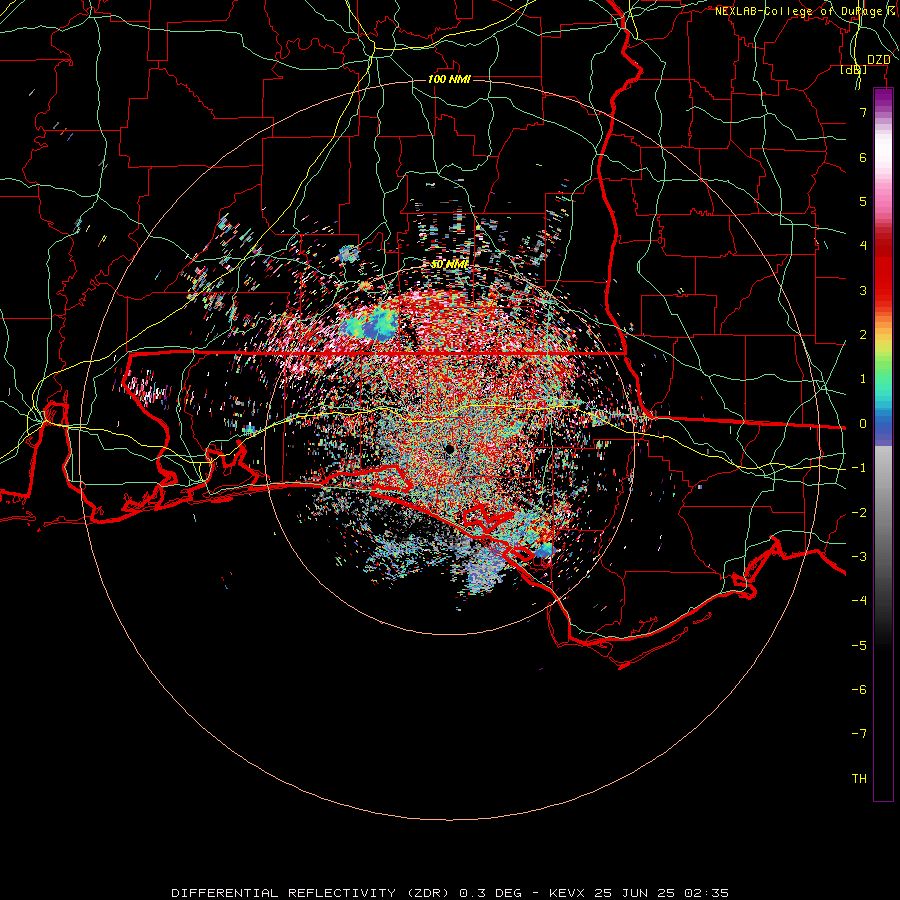Click the "-2" value on the color scale

click(859, 513)
